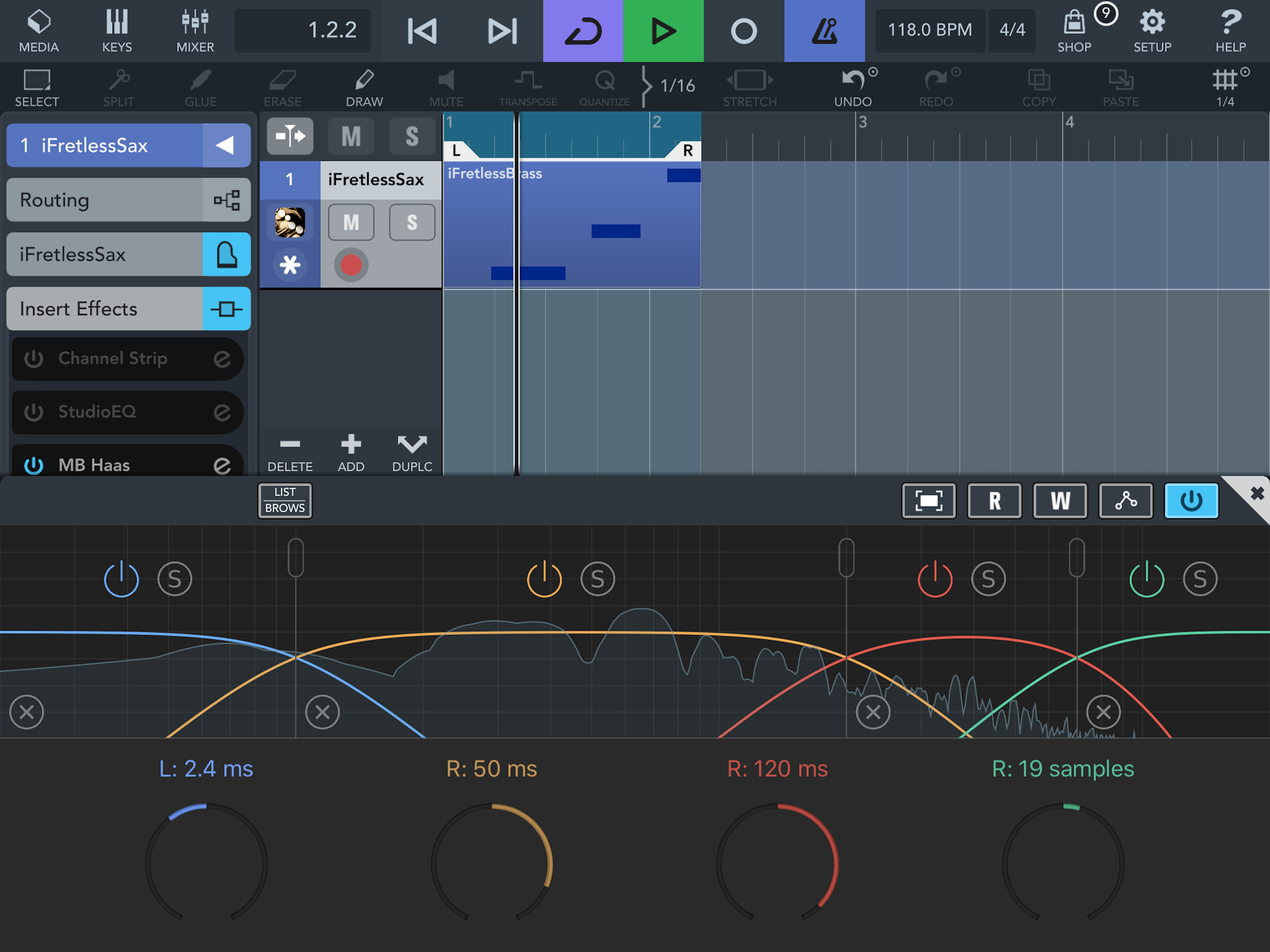The width and height of the screenshot is (1270, 952).
Task: Activate the cycle loop button
Action: click(x=583, y=31)
